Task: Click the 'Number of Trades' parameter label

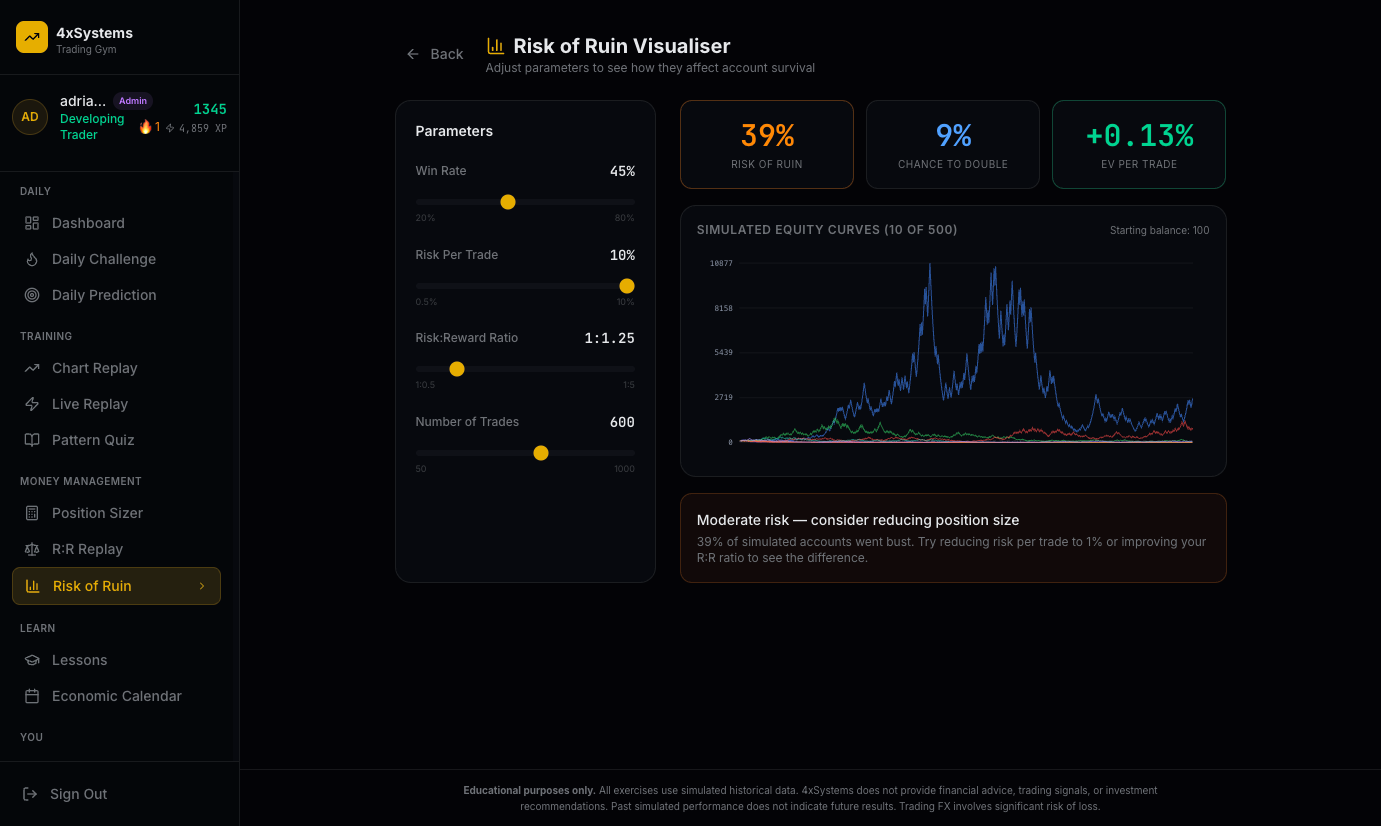Action: 467,422
